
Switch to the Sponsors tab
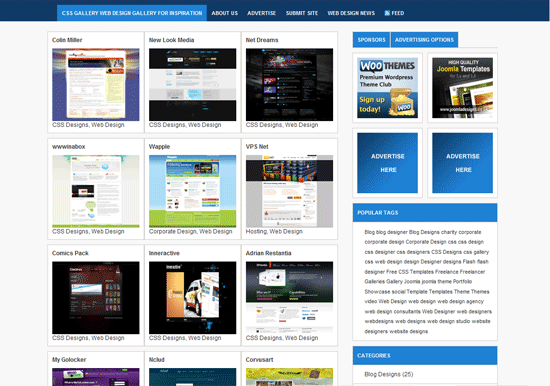click(x=371, y=40)
